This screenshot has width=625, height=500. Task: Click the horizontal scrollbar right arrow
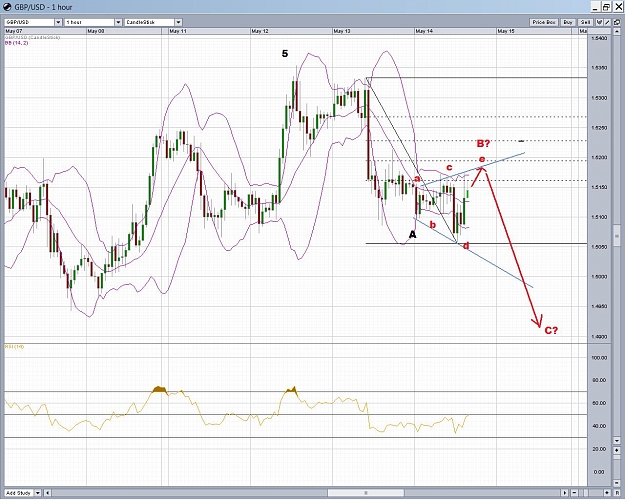click(564, 493)
